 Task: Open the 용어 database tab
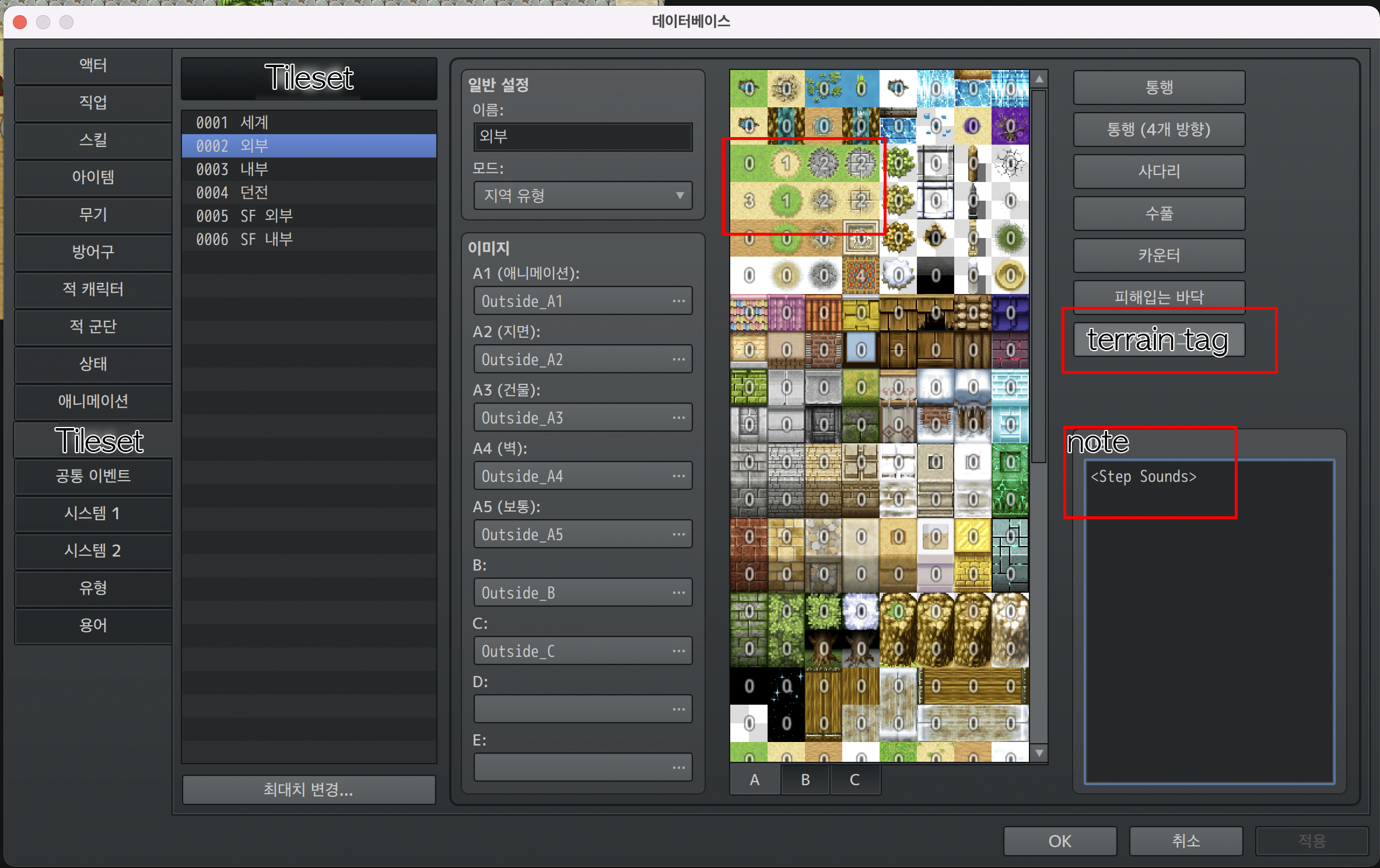coord(93,625)
